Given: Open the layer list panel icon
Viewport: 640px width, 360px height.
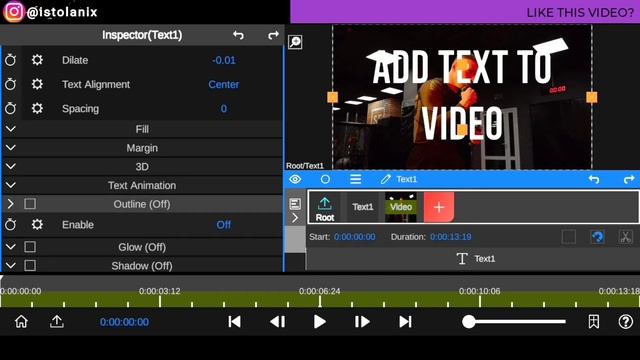Looking at the screenshot, I should [x=295, y=204].
